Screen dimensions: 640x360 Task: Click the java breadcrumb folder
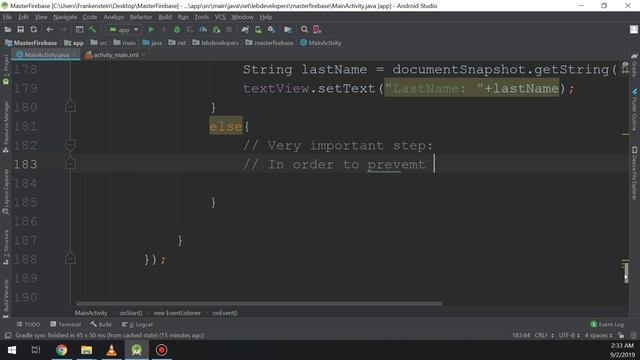pos(152,43)
